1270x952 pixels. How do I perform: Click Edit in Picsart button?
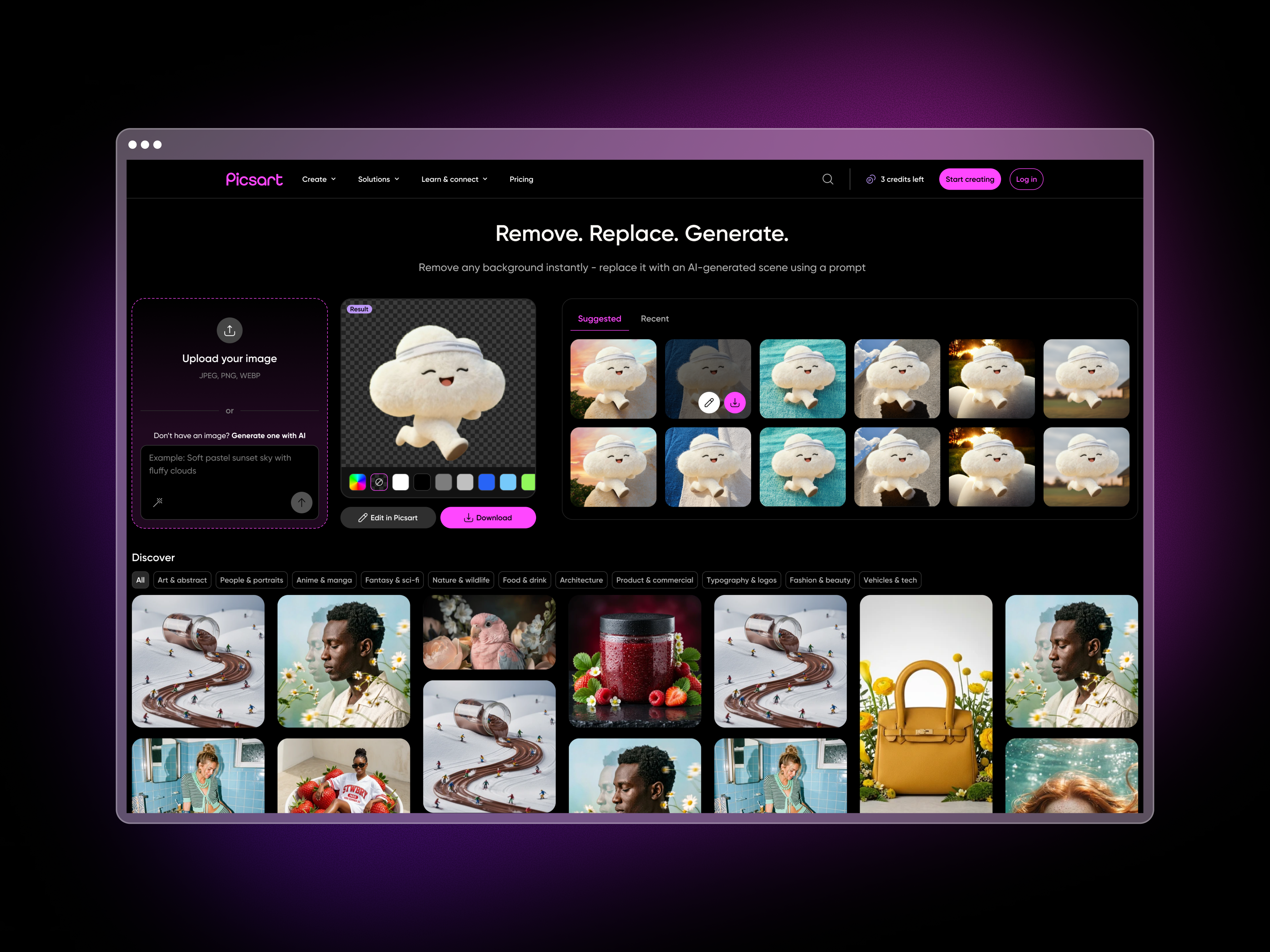[388, 518]
